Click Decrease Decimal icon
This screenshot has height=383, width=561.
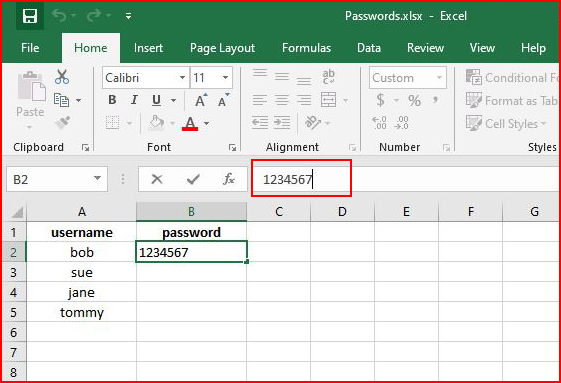point(401,123)
